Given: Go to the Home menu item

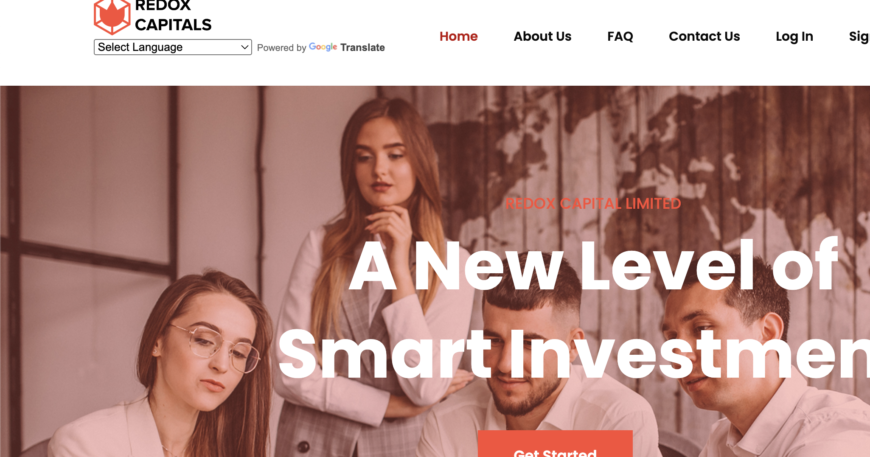Looking at the screenshot, I should [458, 37].
